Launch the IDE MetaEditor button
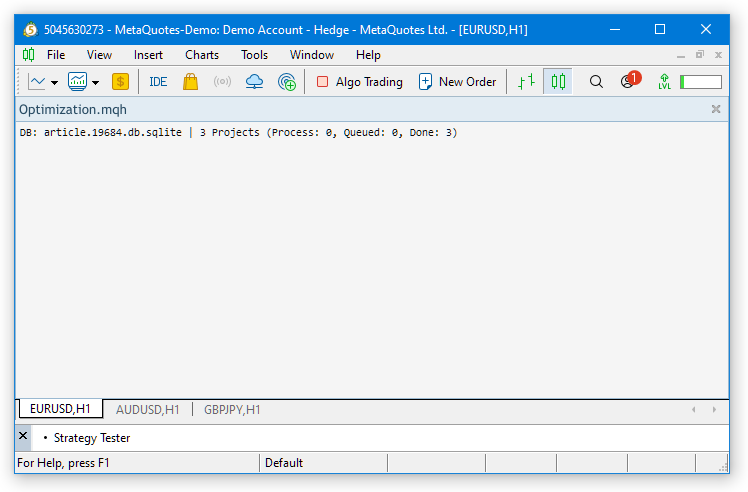Screen dimensions: 748x492 (x=158, y=82)
